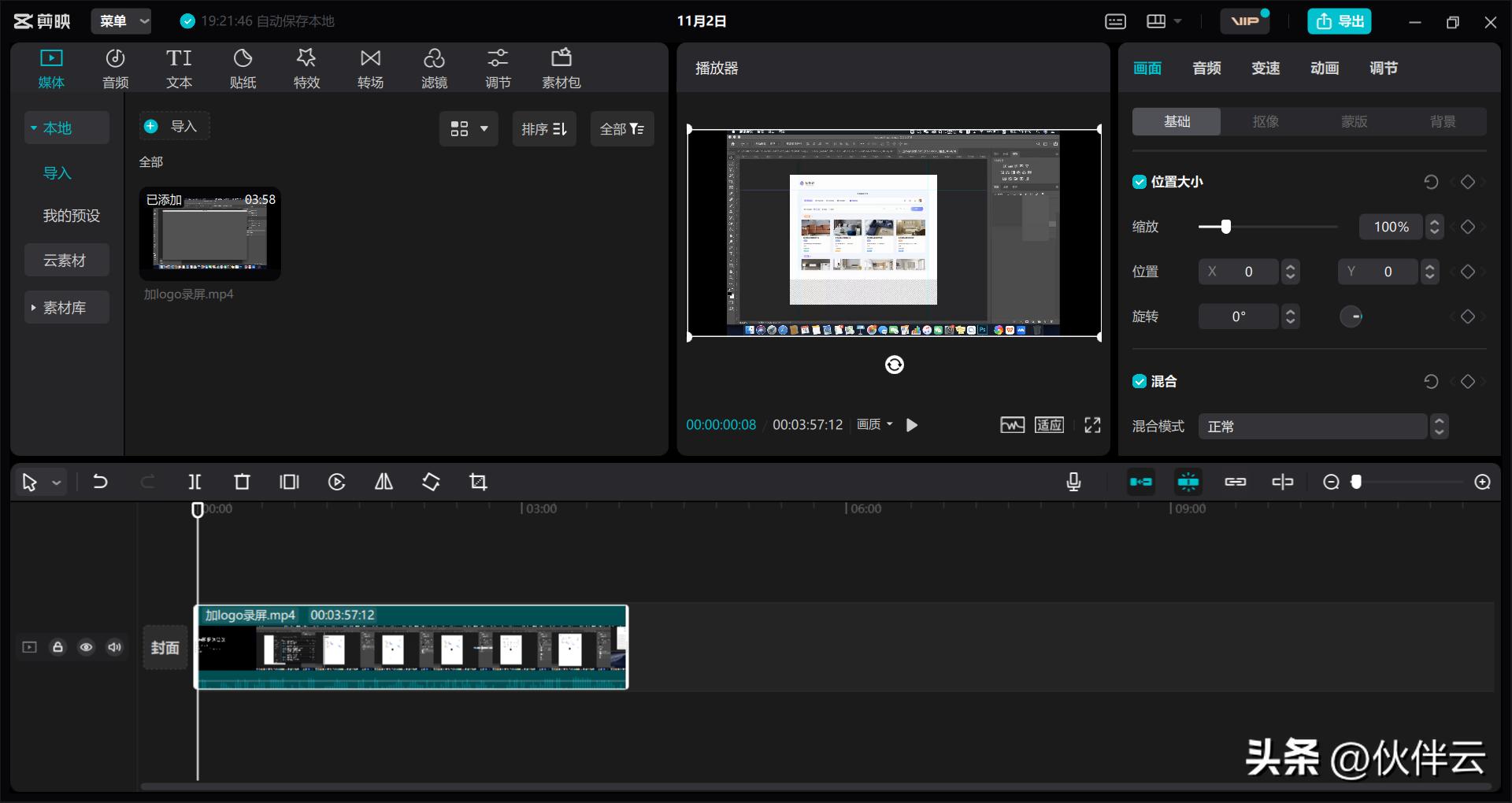Enter fullscreen preview in the player
Image resolution: width=1512 pixels, height=803 pixels.
[x=1092, y=425]
